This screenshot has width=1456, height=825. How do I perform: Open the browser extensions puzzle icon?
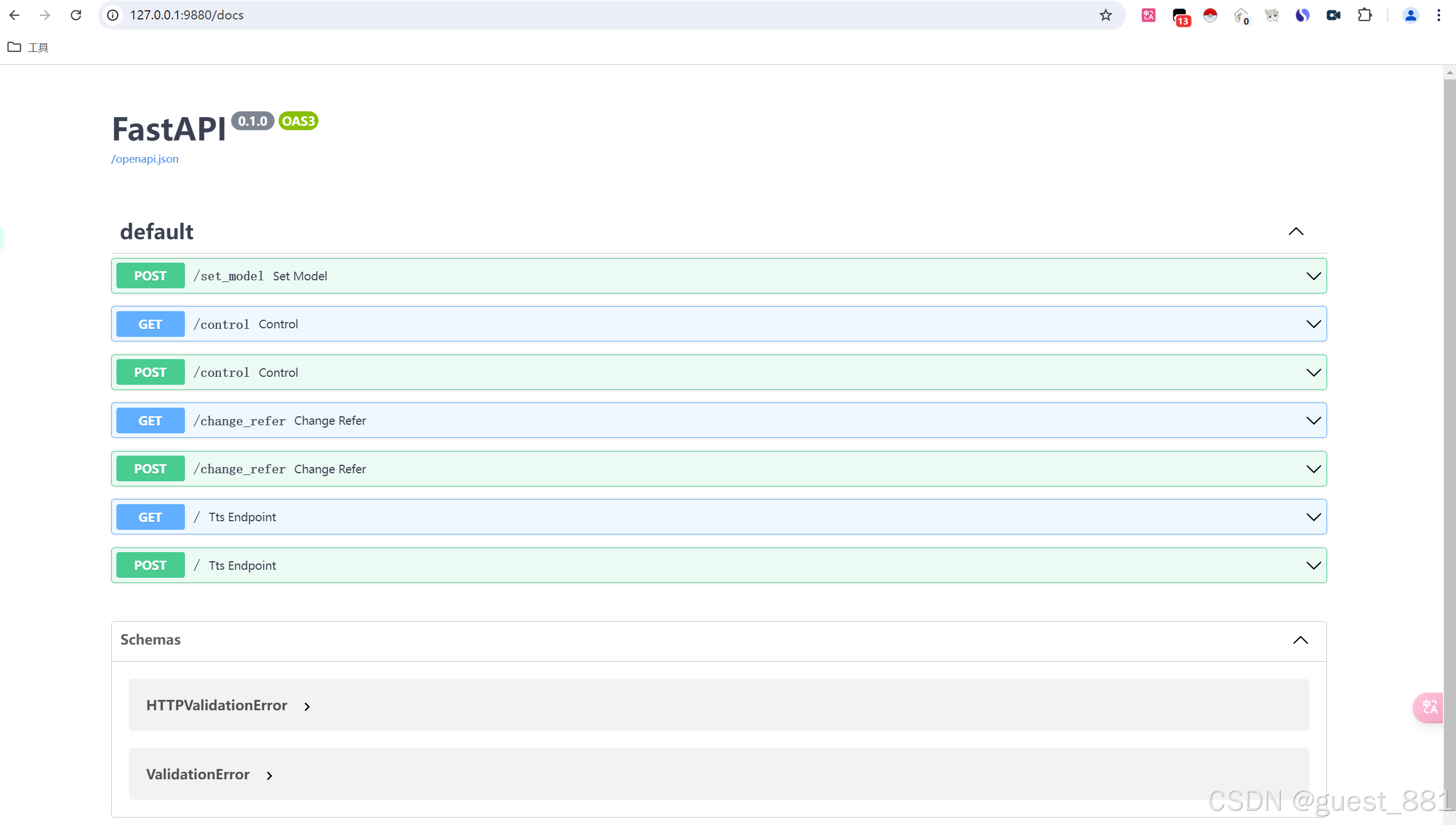[1365, 15]
